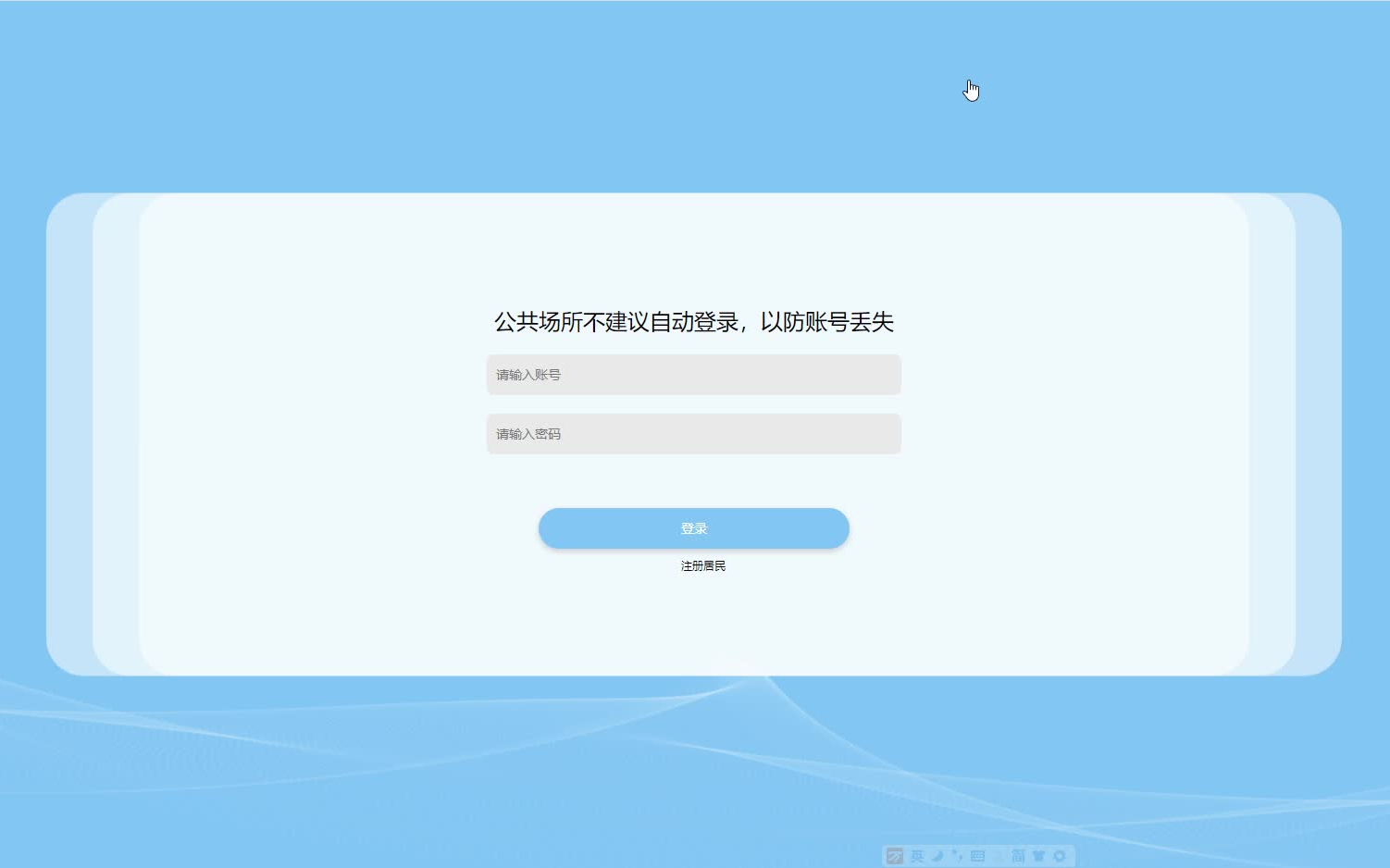The height and width of the screenshot is (868, 1390).
Task: Toggle 英 English mode in IME toolbar
Action: coord(917,856)
